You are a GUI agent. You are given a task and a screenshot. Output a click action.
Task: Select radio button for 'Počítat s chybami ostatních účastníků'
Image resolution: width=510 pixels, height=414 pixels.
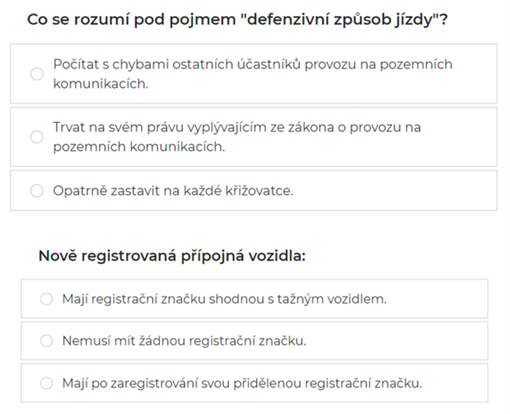pyautogui.click(x=37, y=74)
